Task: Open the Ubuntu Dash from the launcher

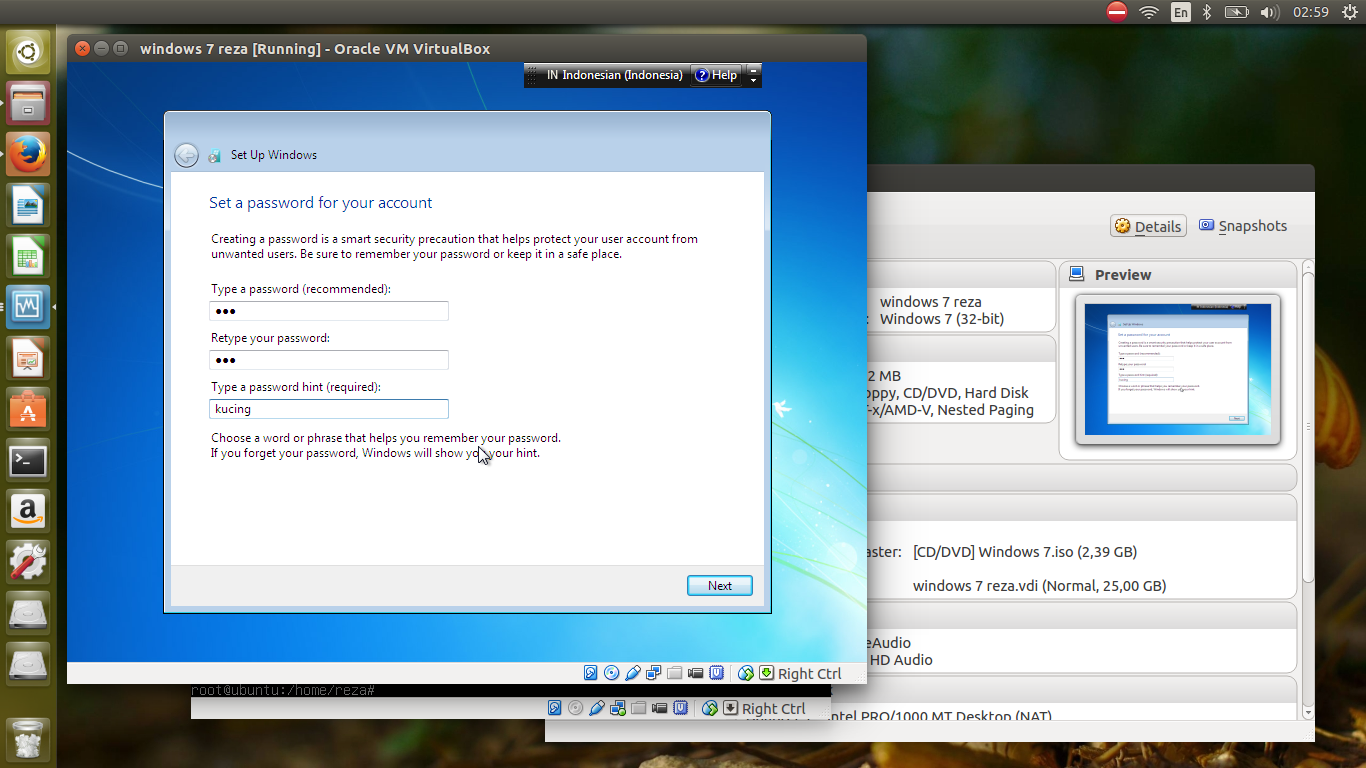Action: coord(28,51)
